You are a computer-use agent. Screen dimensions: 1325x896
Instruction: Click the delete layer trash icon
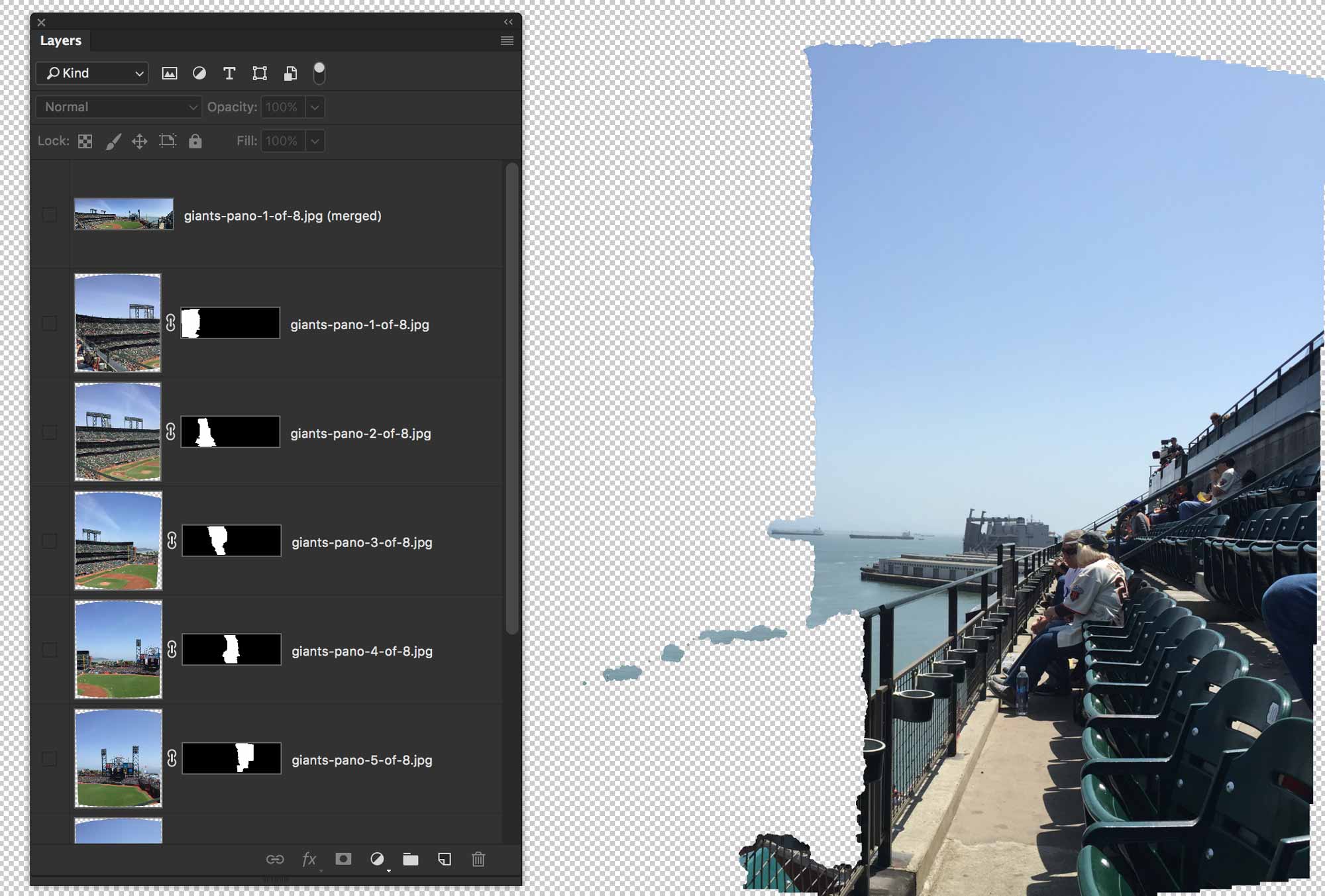pyautogui.click(x=478, y=859)
